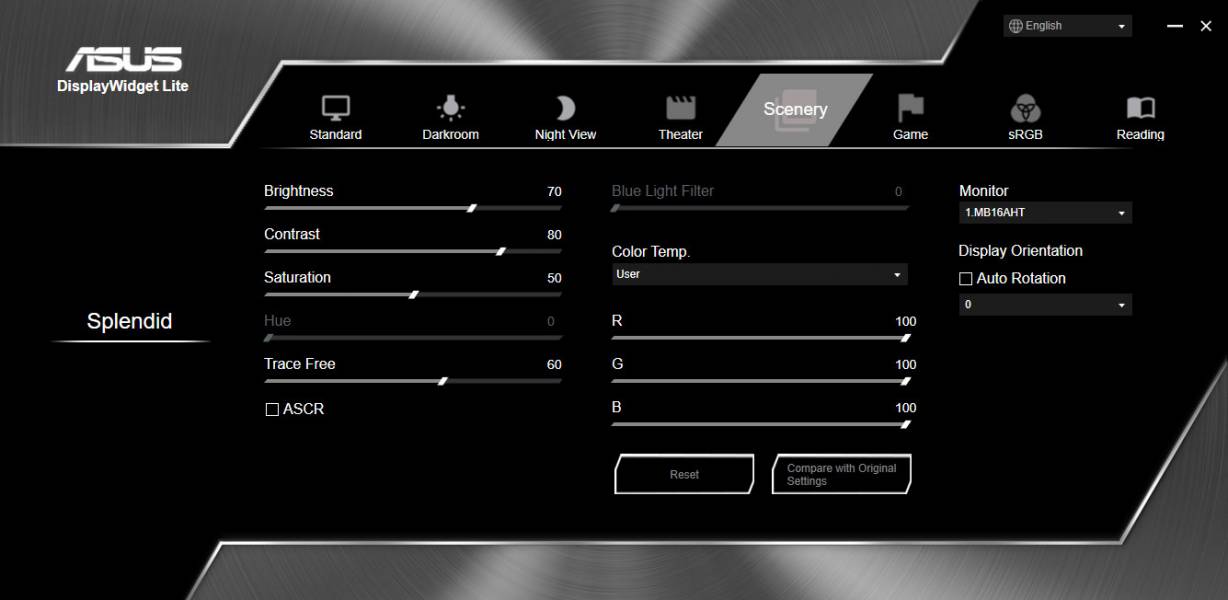Screen dimensions: 1228x600
Task: Expand the Monitor 1.MB16AHT dropdown
Action: (1046, 213)
